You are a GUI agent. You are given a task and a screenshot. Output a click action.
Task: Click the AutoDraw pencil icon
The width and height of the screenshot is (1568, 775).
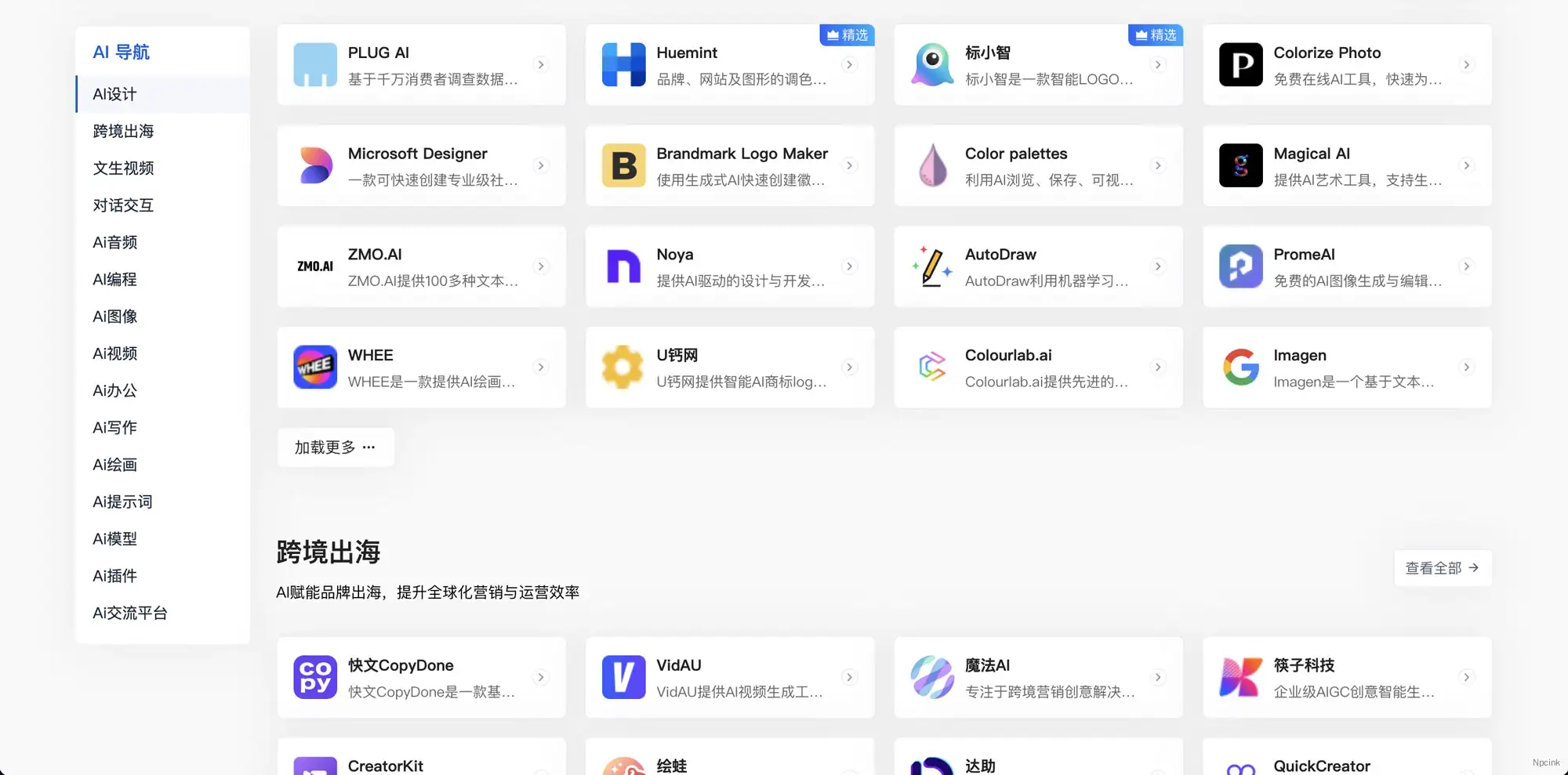click(x=931, y=266)
